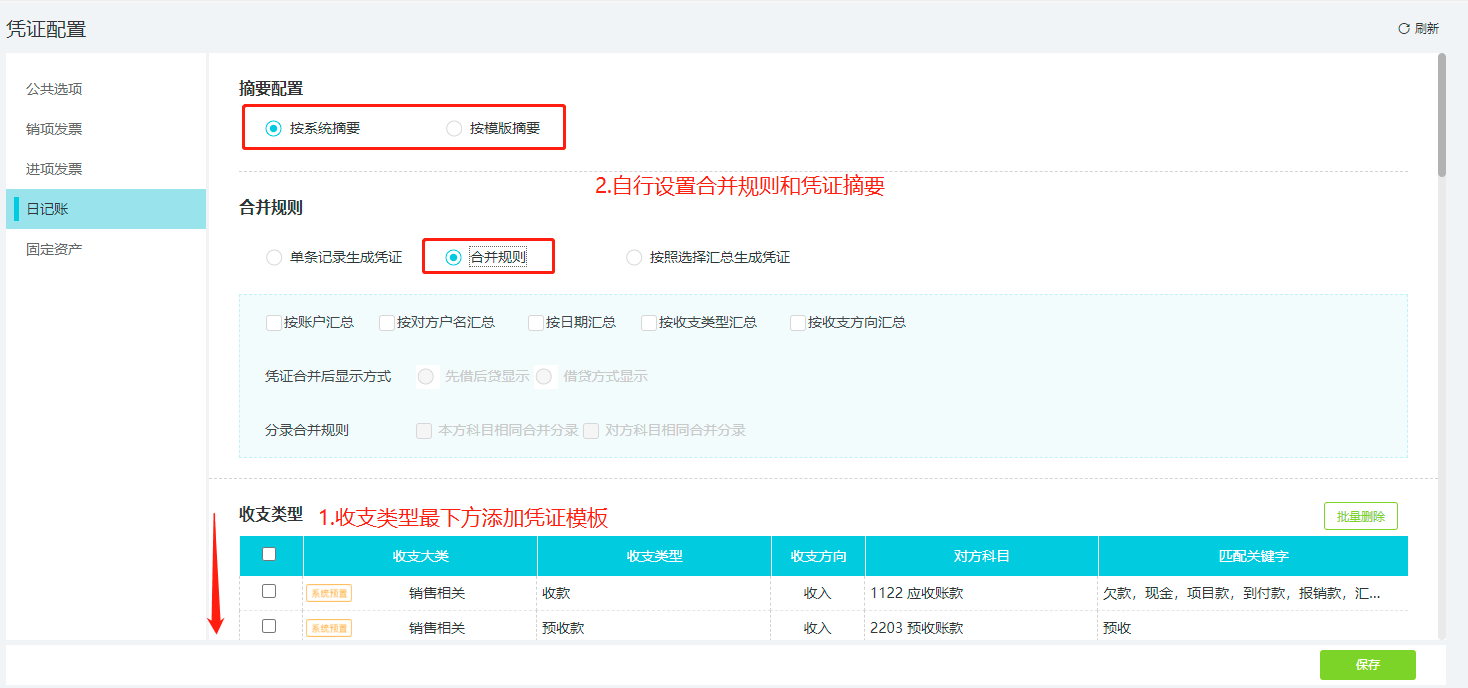Open 固定资产 sidebar section
This screenshot has width=1468, height=688.
pyautogui.click(x=54, y=249)
